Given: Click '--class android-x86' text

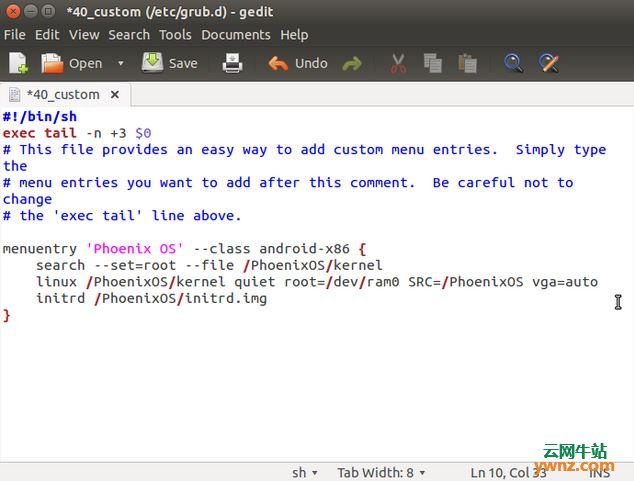Looking at the screenshot, I should (271, 249).
